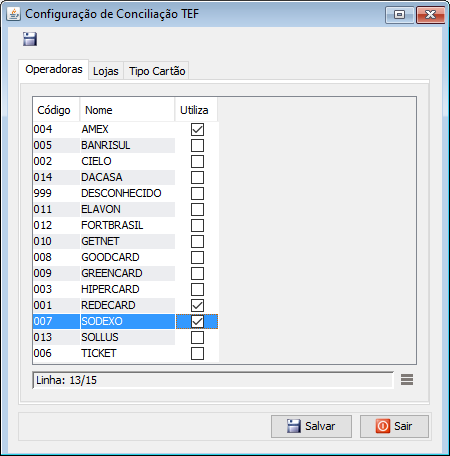Enable the DESCONHECIDO Utiliza checkbox

(x=197, y=193)
